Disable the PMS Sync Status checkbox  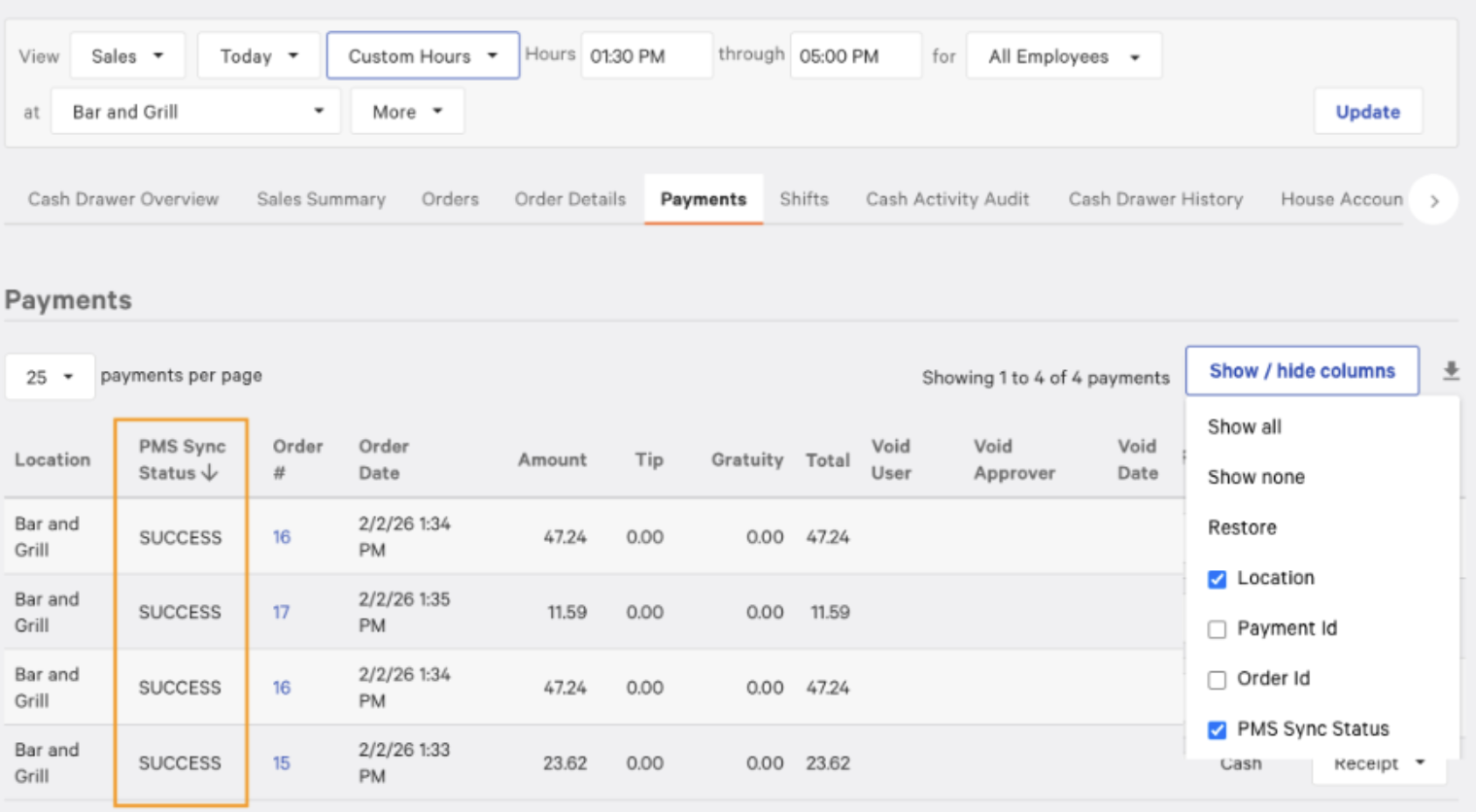pyautogui.click(x=1217, y=729)
